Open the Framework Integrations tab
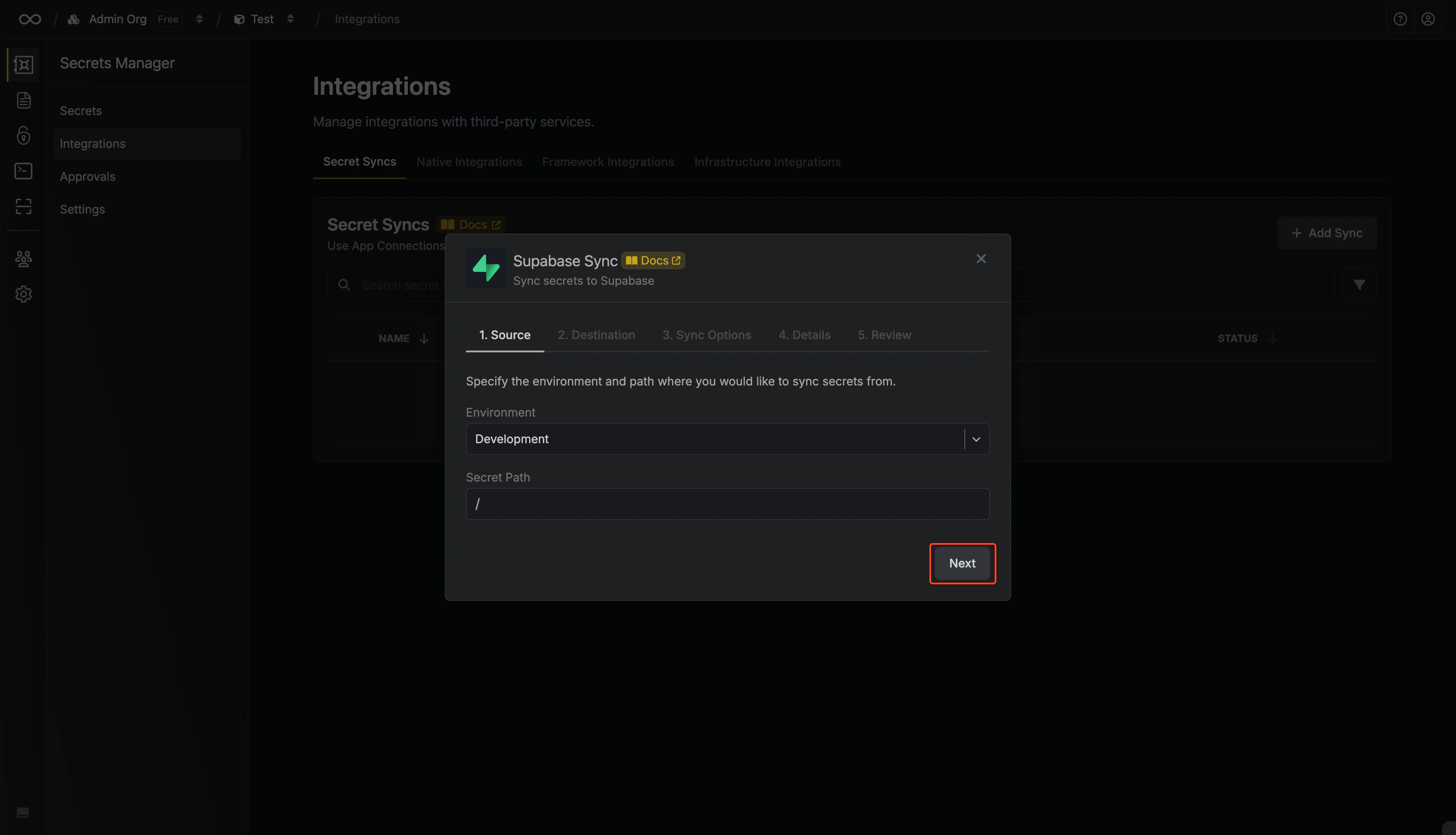 click(607, 162)
